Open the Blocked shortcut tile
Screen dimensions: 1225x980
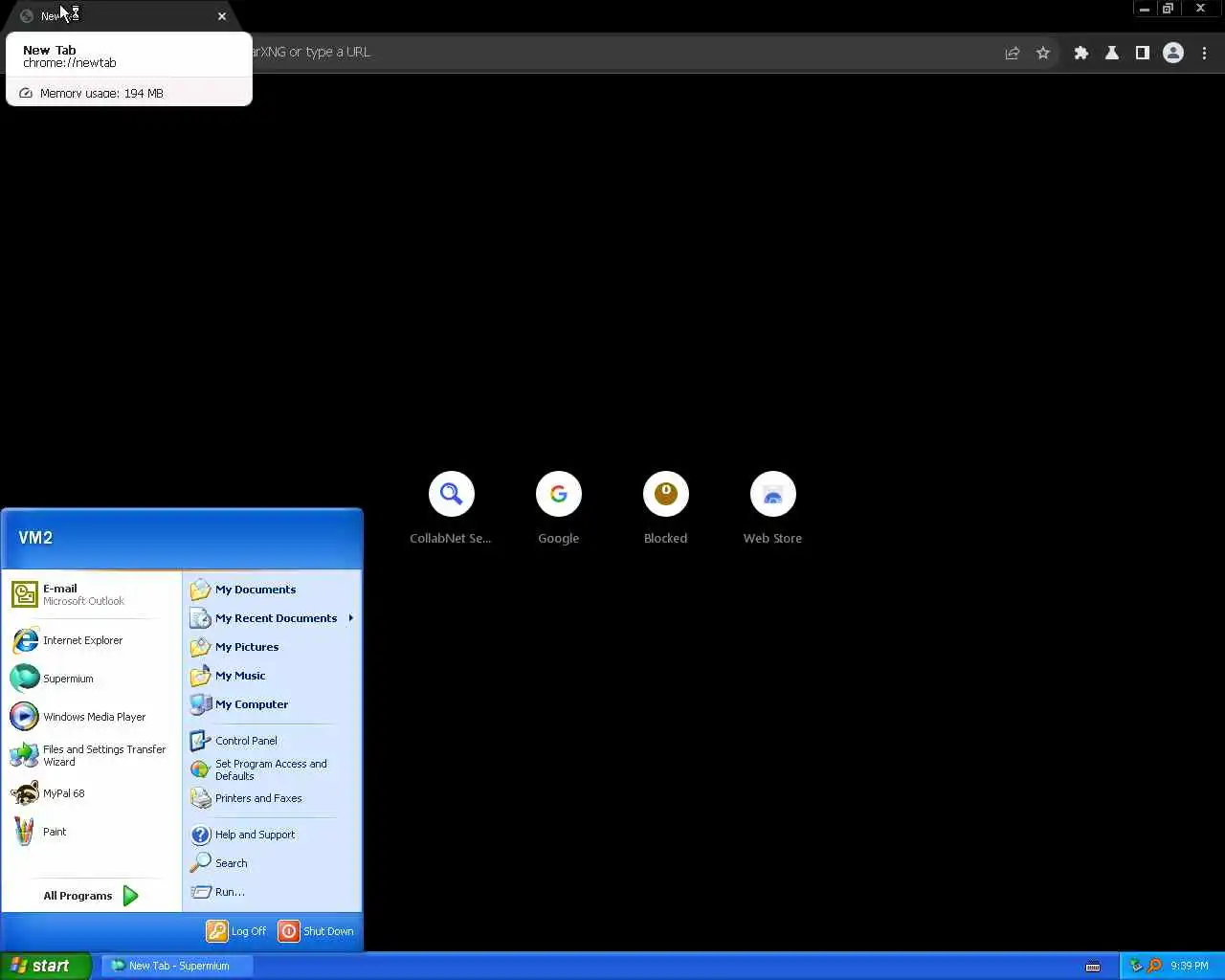click(x=666, y=508)
